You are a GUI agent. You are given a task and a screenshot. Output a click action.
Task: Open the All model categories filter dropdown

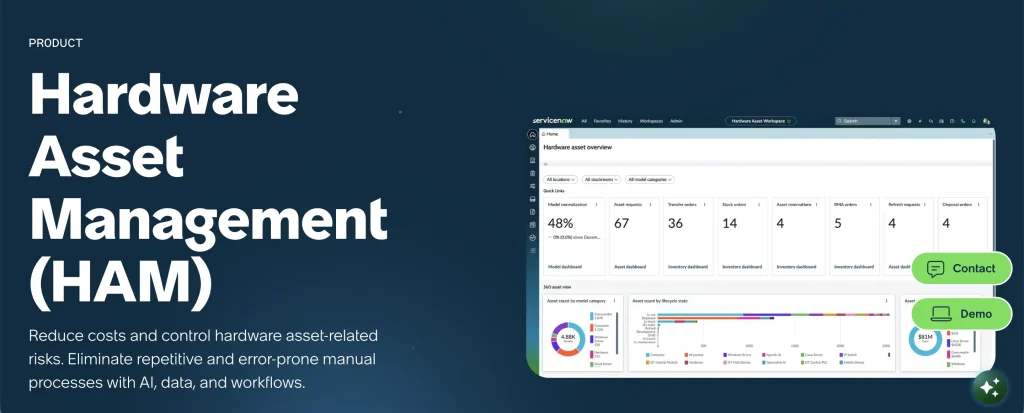(x=650, y=179)
